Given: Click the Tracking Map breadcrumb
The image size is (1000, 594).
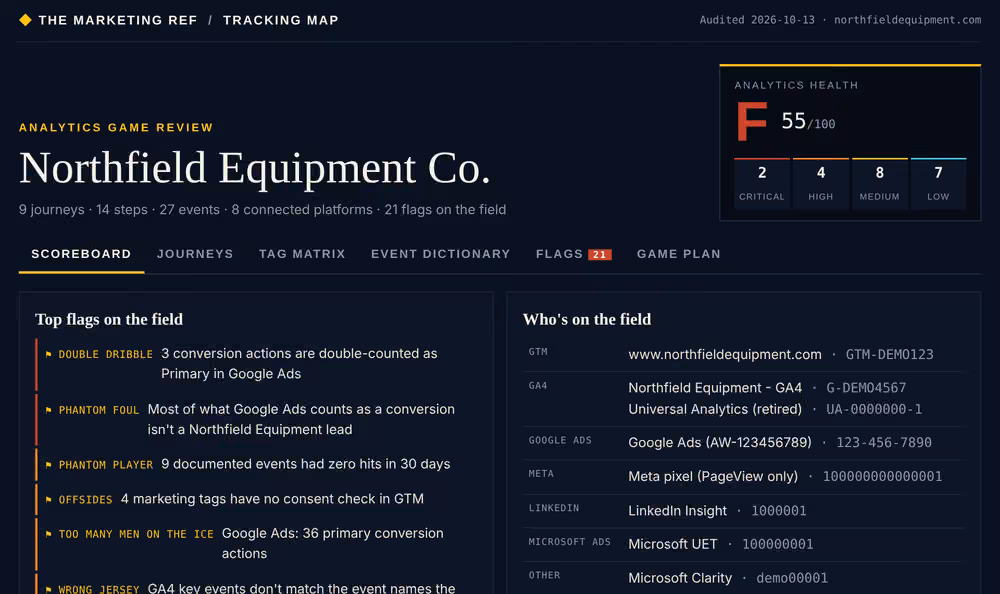Looking at the screenshot, I should click(x=281, y=20).
